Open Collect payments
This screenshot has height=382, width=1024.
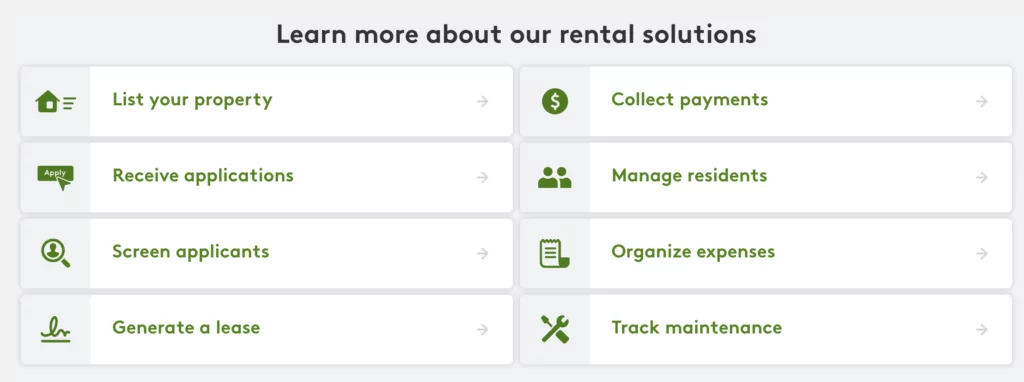pos(690,100)
